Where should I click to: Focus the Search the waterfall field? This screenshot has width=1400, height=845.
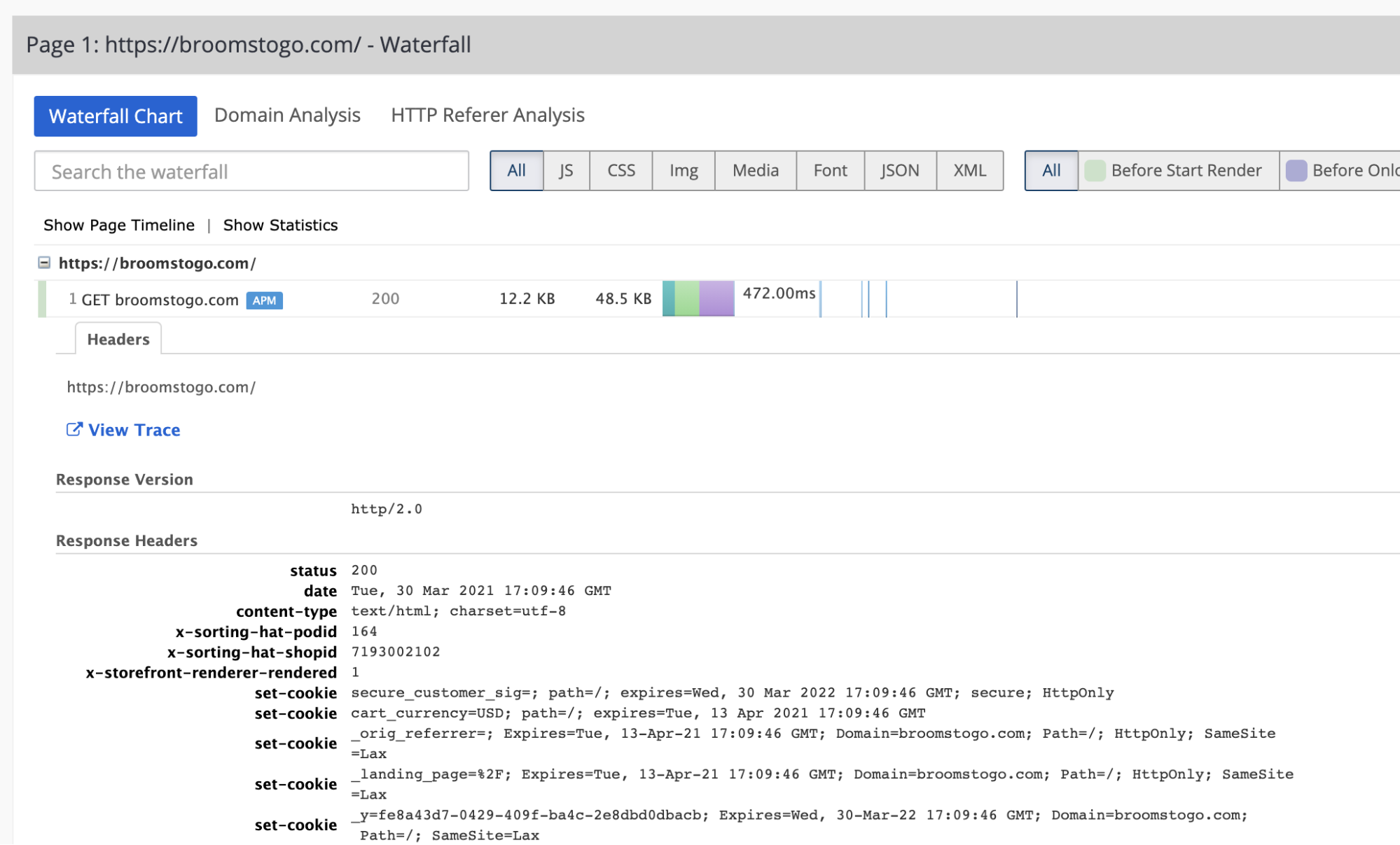(251, 171)
